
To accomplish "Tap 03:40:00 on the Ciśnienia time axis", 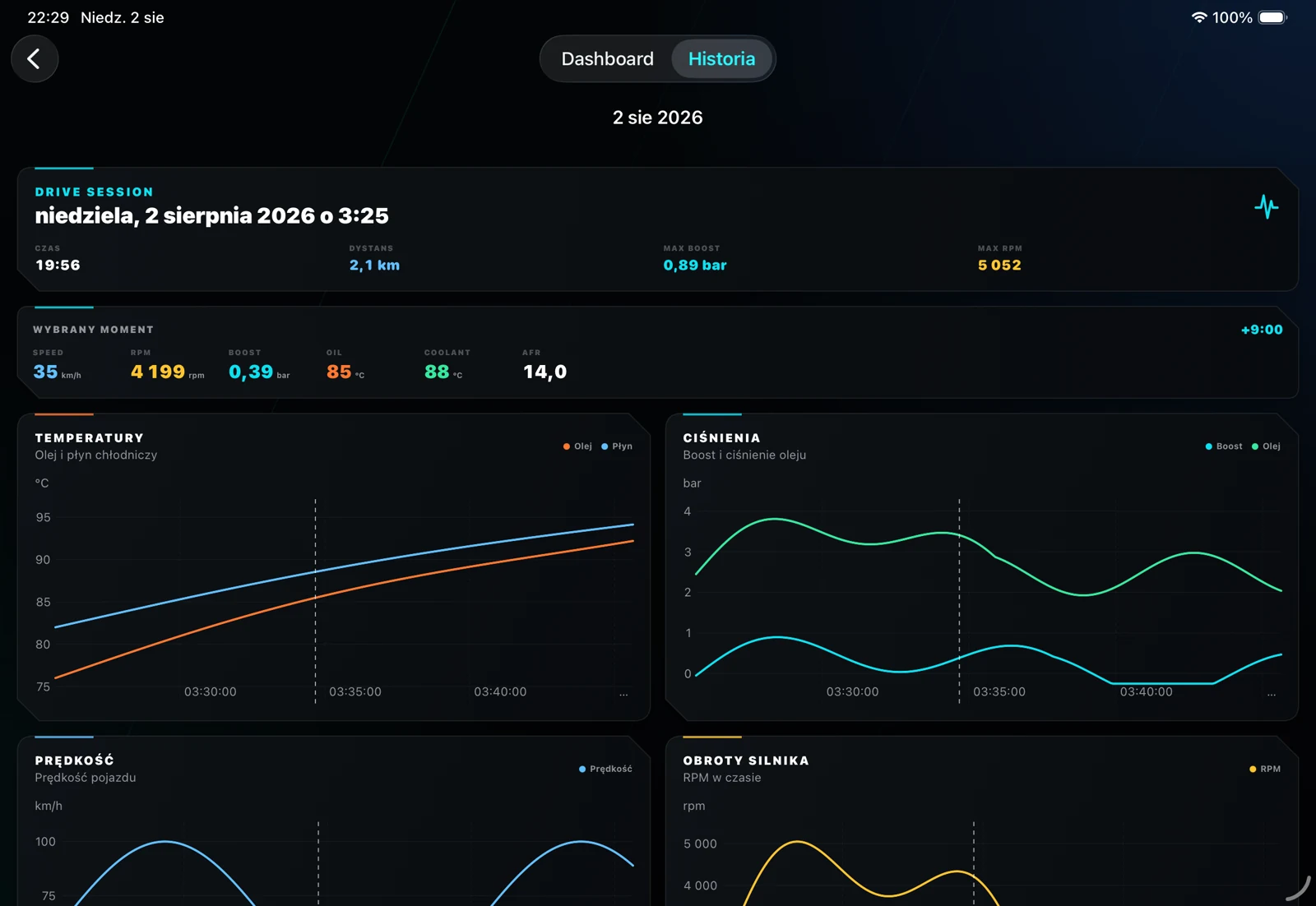I will (1147, 691).
